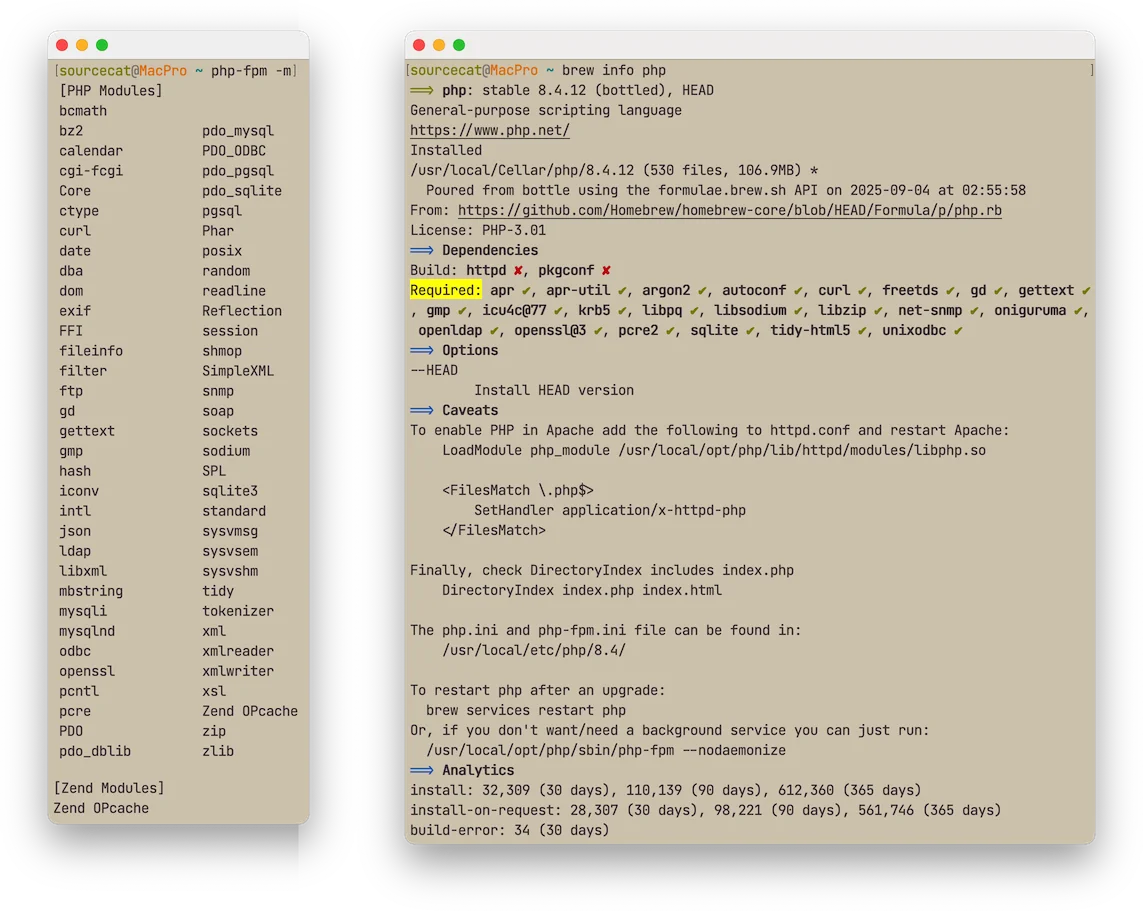Click the 'cgi-fcgi' module entry
1143x911 pixels.
91,171
